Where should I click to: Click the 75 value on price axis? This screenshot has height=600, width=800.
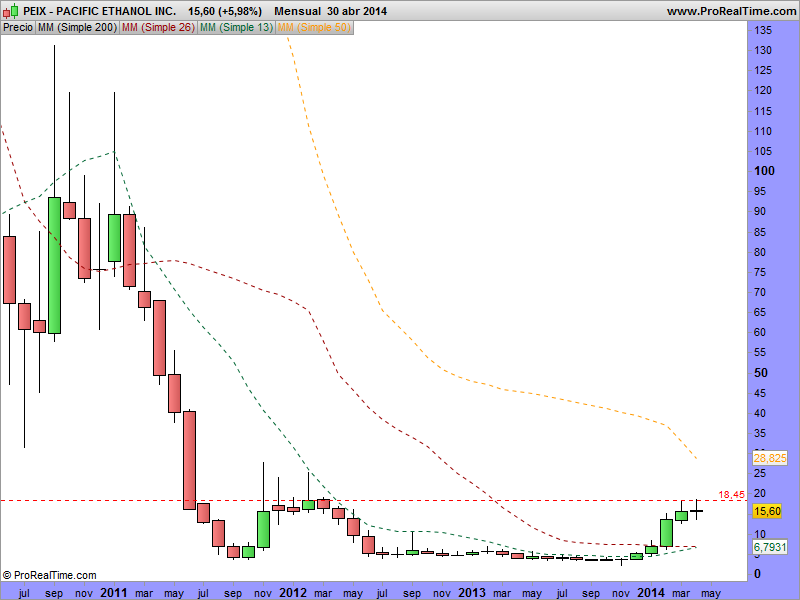tap(760, 272)
